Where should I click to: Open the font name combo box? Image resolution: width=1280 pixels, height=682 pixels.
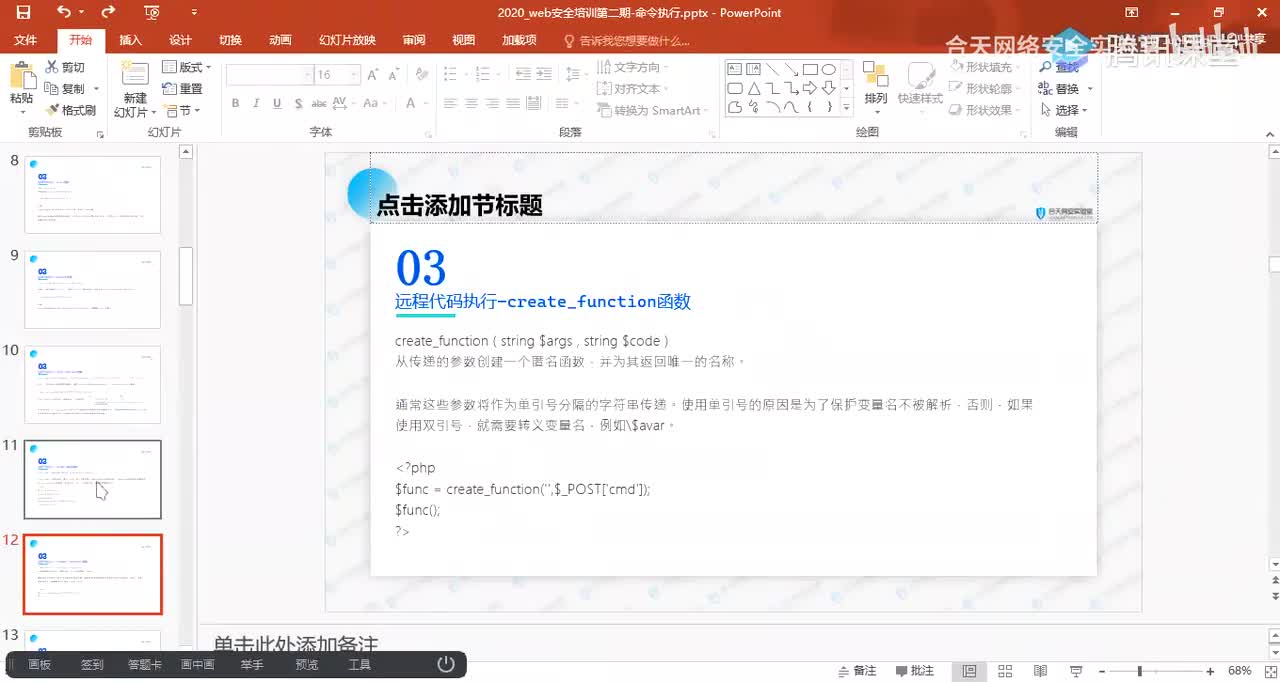point(269,75)
